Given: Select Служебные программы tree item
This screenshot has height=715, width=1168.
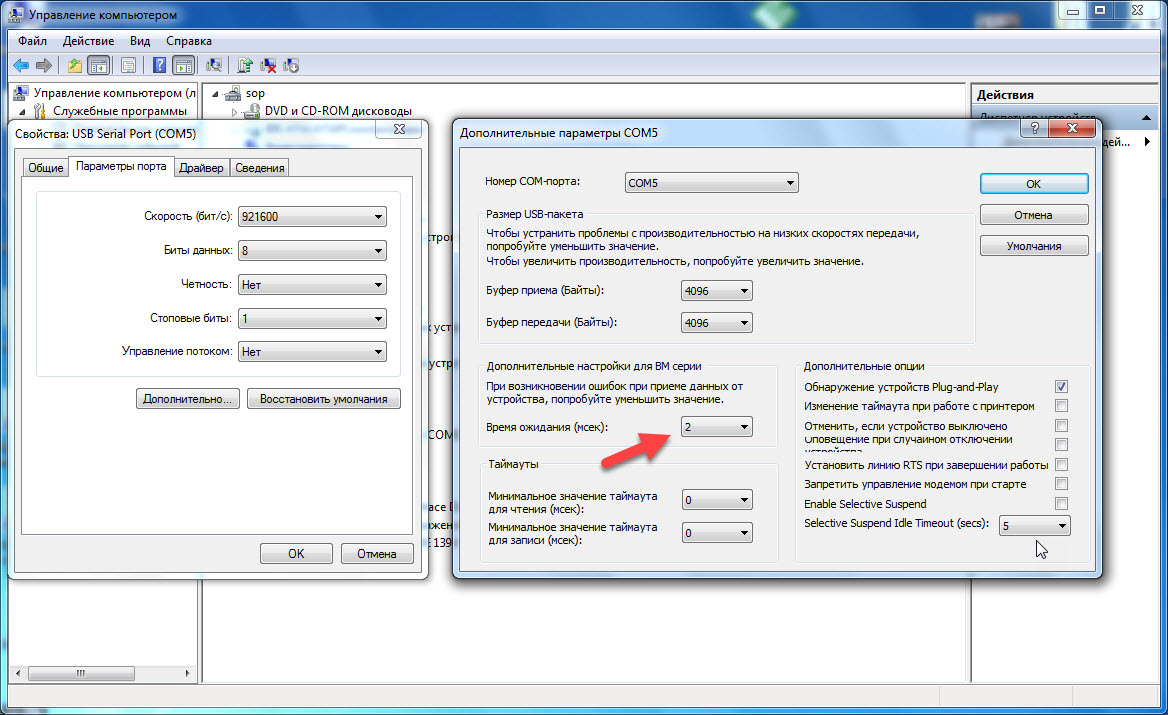Looking at the screenshot, I should tap(120, 111).
